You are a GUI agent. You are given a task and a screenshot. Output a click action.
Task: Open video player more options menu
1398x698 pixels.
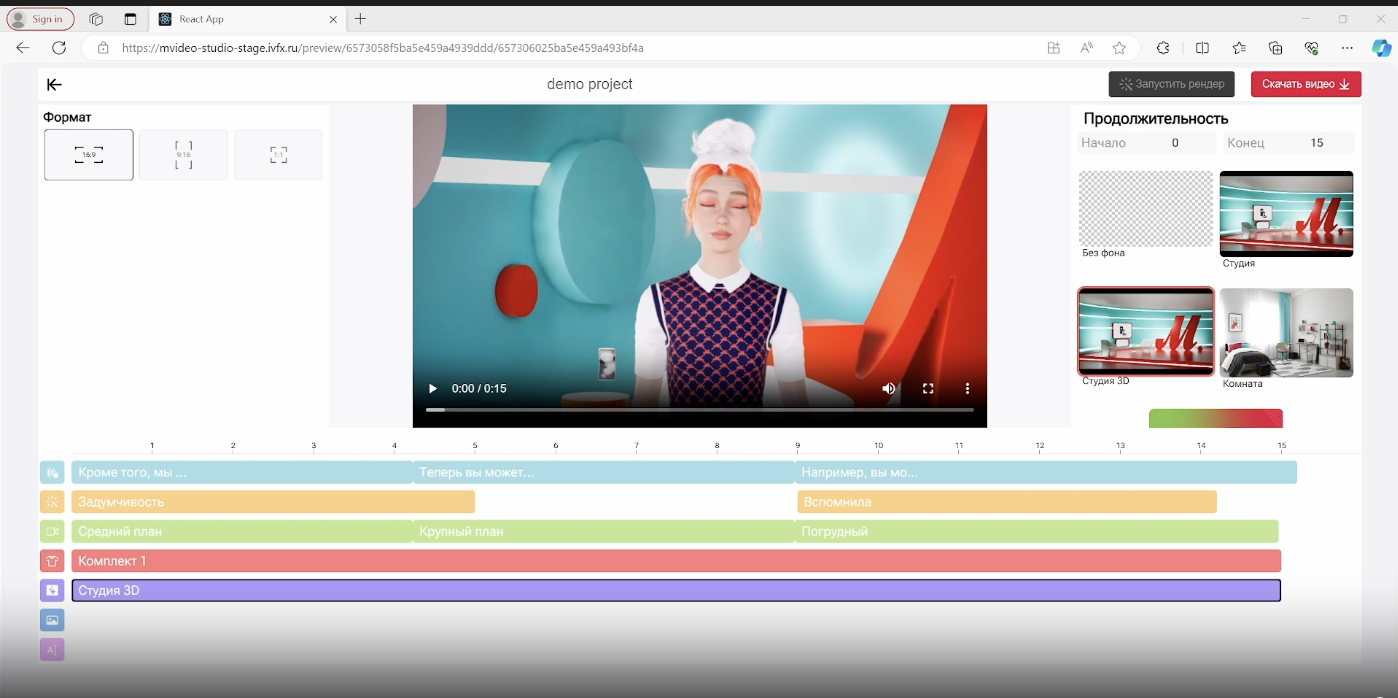(967, 389)
